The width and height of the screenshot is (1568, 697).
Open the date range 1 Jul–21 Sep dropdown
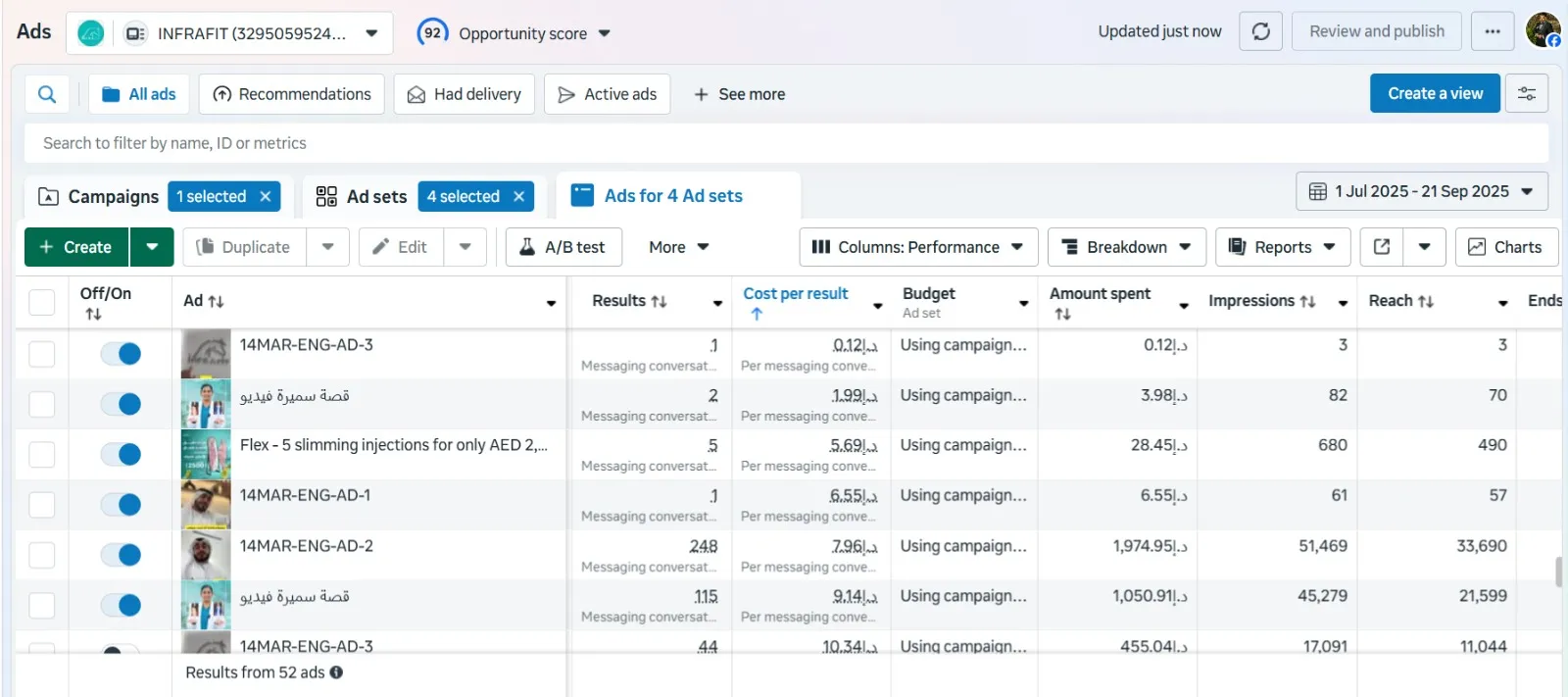[x=1421, y=191]
